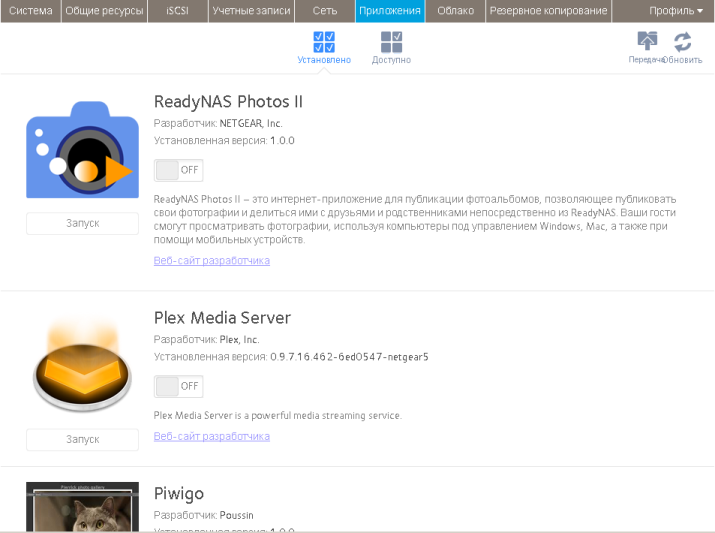Open the Облако tab
Screen dimensions: 715x533
pyautogui.click(x=456, y=11)
